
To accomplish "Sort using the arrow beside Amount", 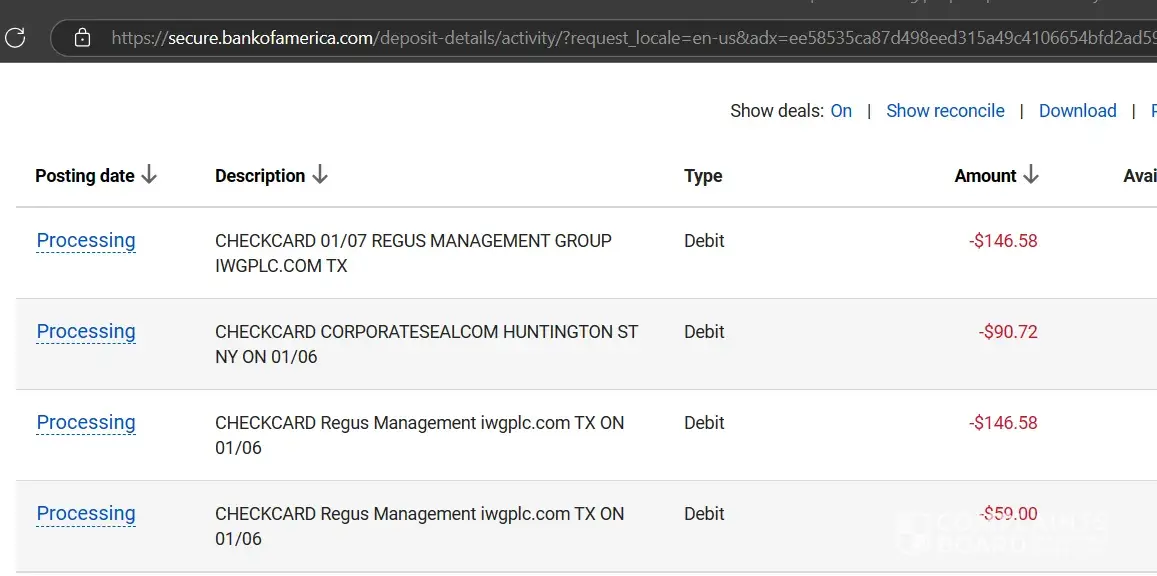I will [1031, 175].
